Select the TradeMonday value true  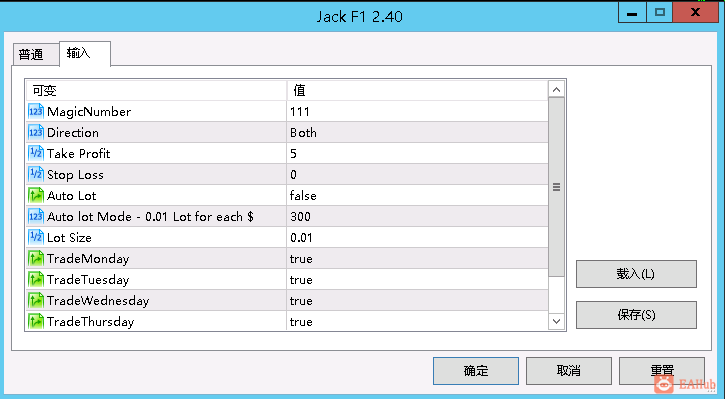click(301, 258)
